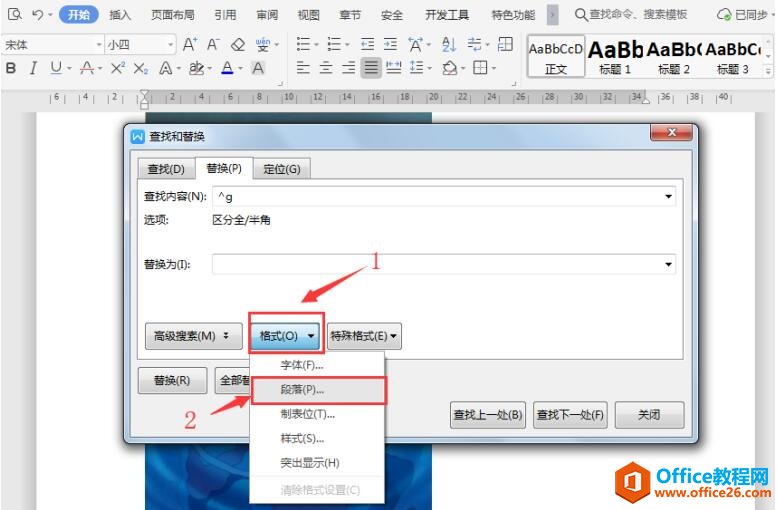This screenshot has width=778, height=510.
Task: Choose 段落(P)... from format menu
Action: pyautogui.click(x=318, y=390)
